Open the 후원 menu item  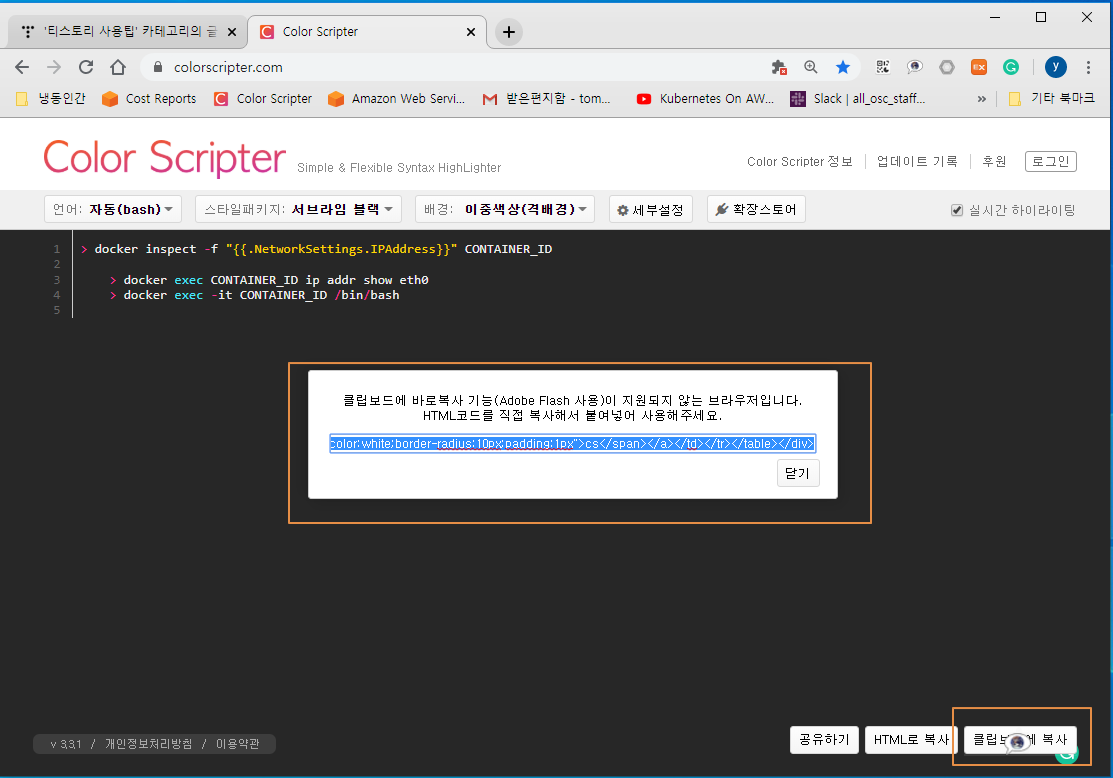click(x=994, y=162)
